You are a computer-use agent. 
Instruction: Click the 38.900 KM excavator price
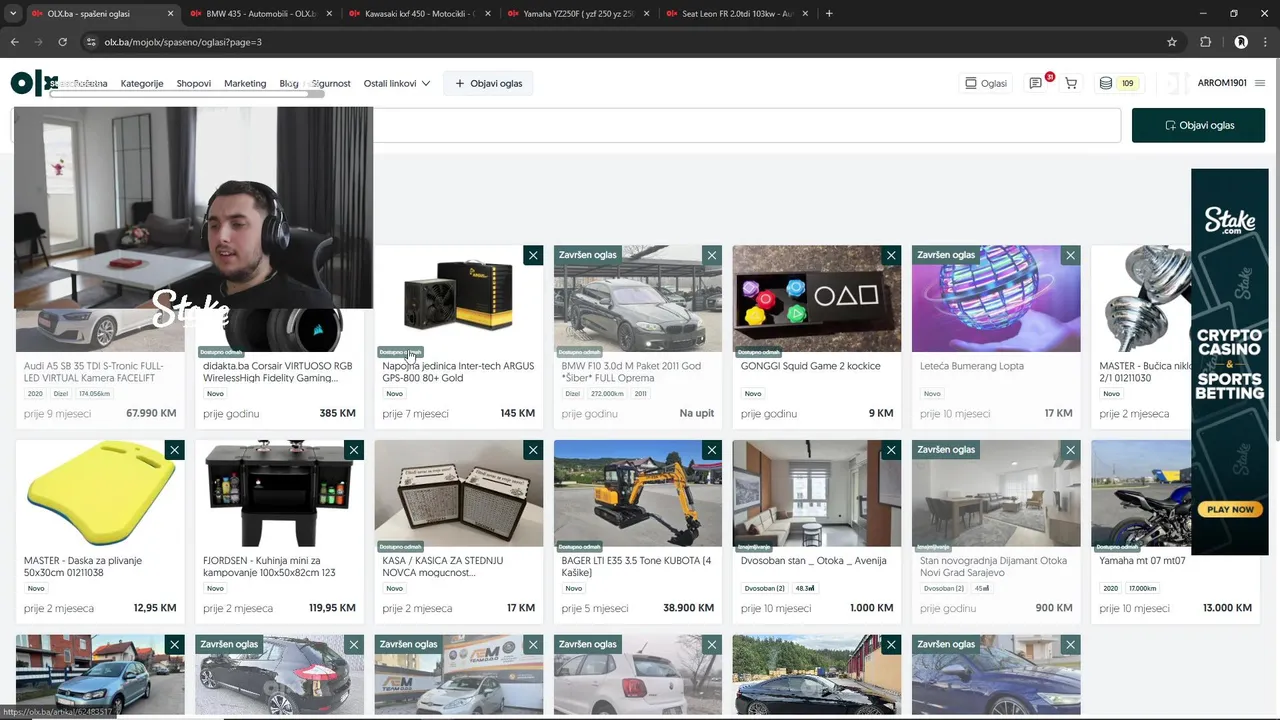click(688, 608)
